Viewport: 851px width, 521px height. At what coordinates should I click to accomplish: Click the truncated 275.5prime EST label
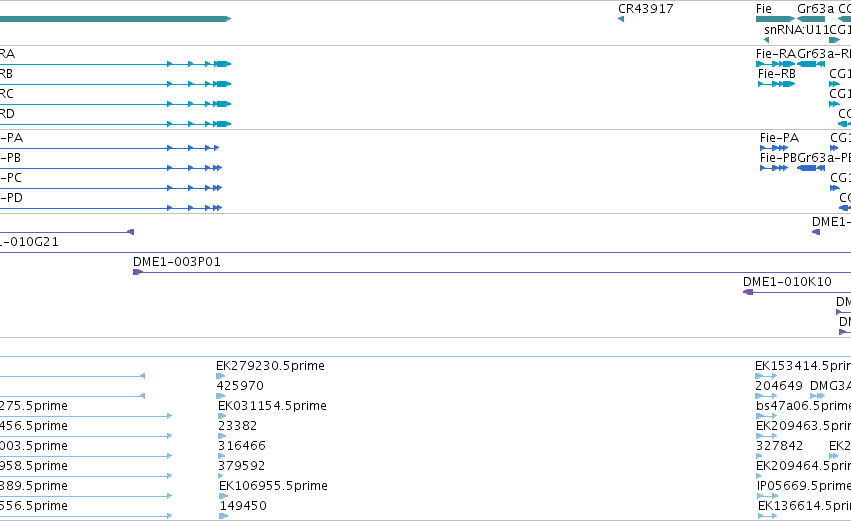[34, 406]
